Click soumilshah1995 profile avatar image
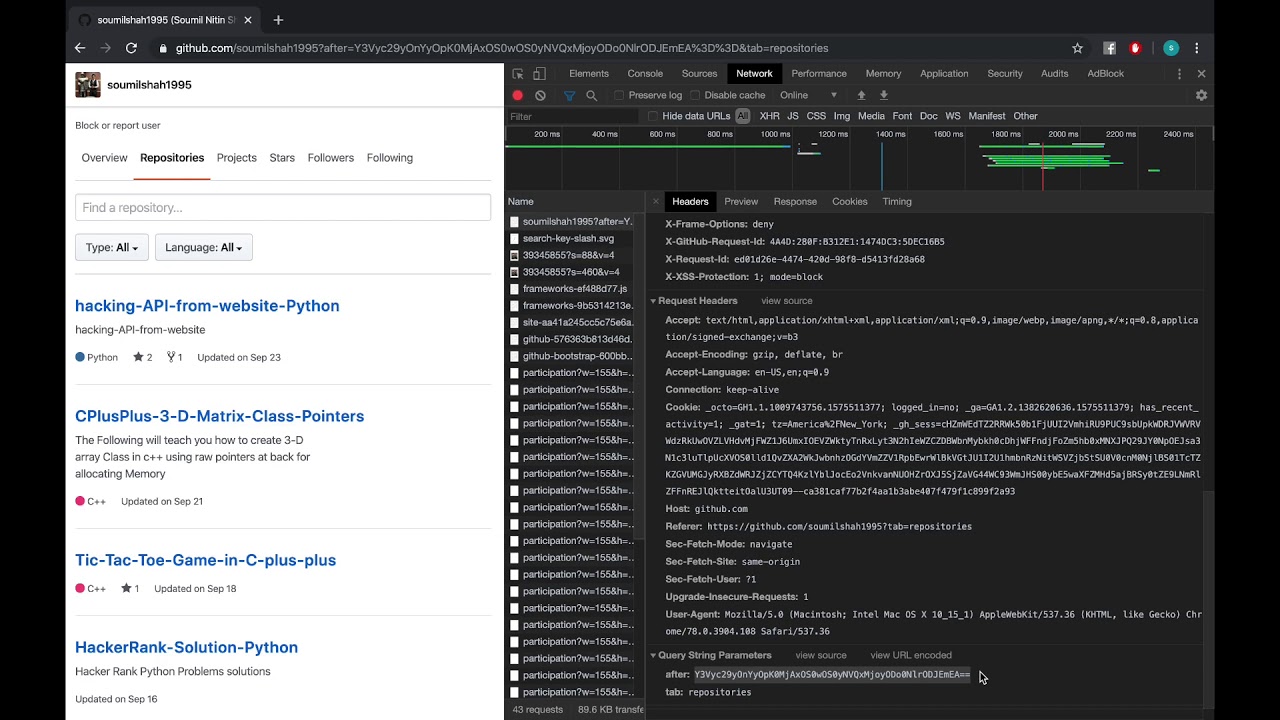This screenshot has height=720, width=1280. [88, 85]
